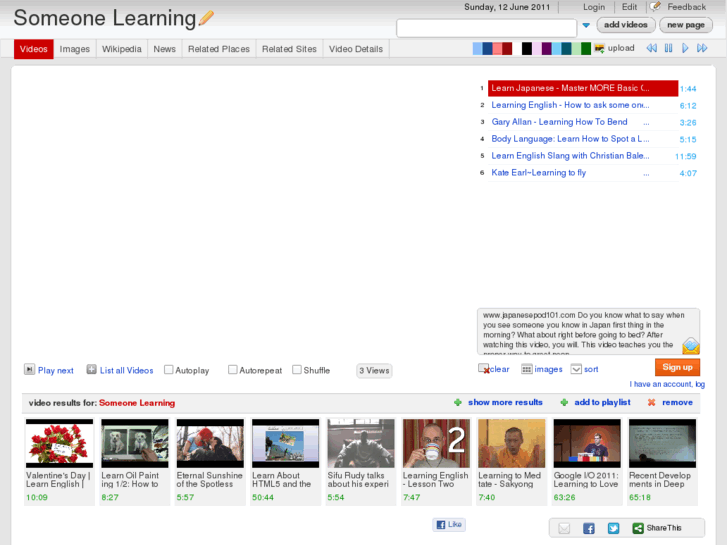Open the Video Details tab
The height and width of the screenshot is (545, 727).
(356, 49)
